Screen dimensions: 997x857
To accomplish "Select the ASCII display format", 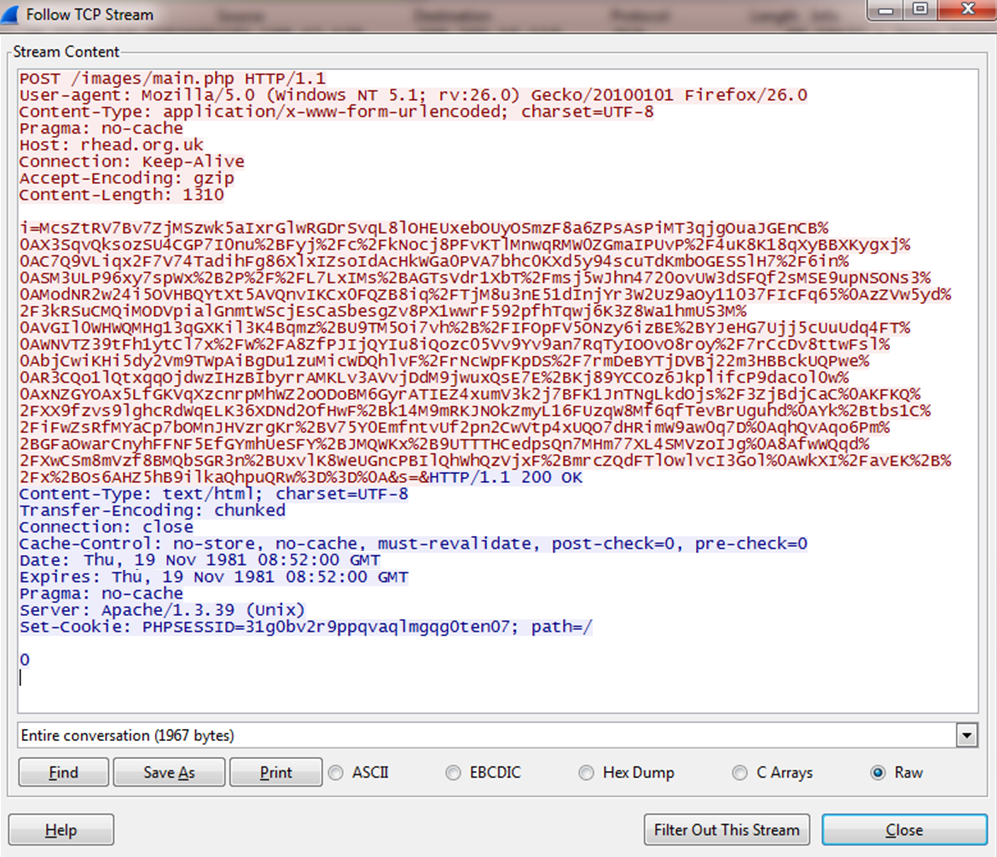I will (x=335, y=772).
